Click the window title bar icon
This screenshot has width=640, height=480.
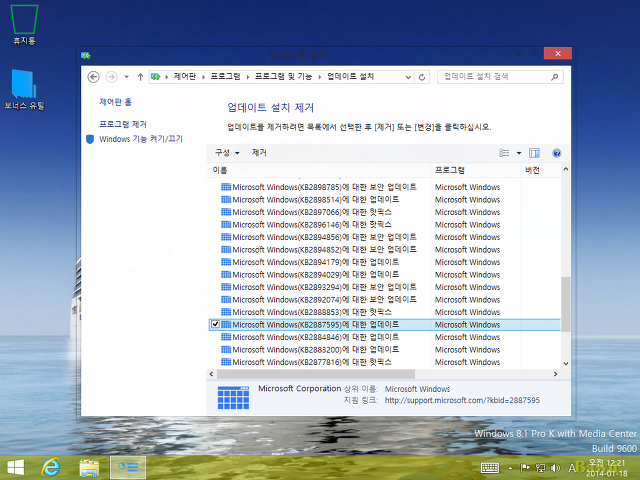tap(86, 56)
